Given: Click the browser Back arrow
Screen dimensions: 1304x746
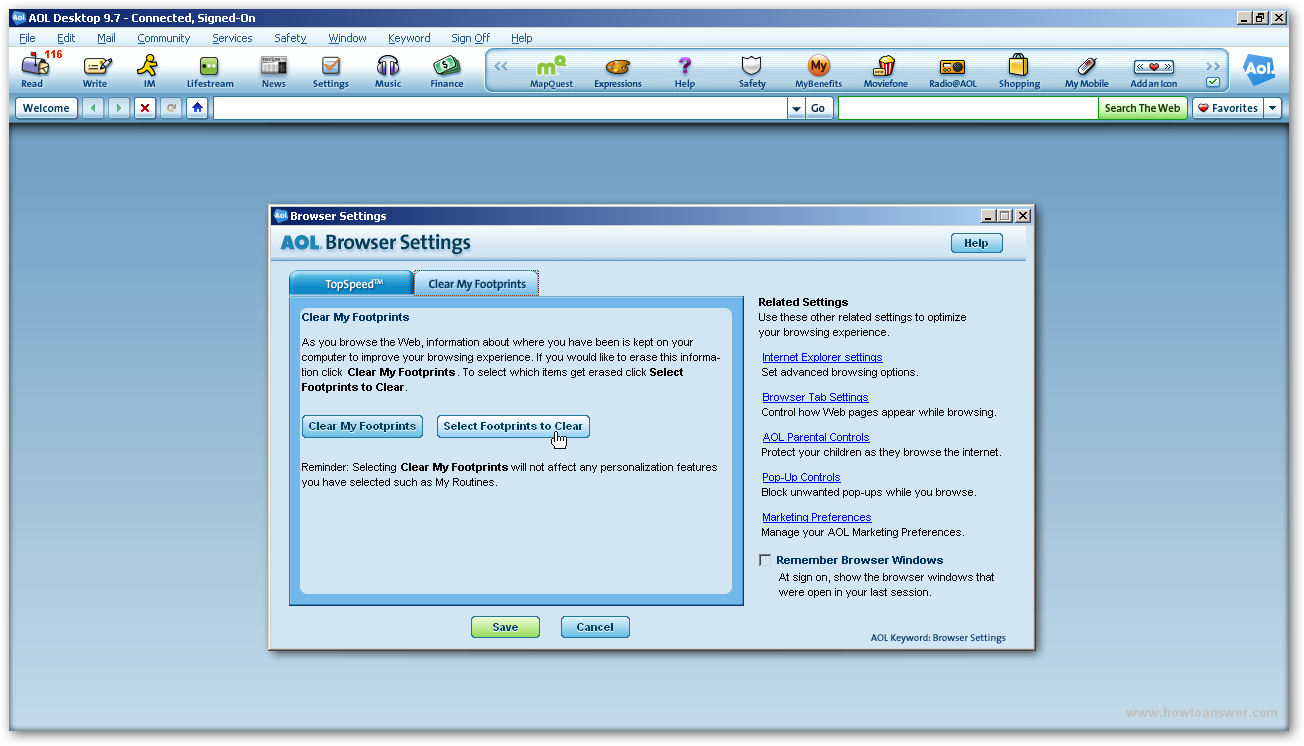Looking at the screenshot, I should point(93,108).
